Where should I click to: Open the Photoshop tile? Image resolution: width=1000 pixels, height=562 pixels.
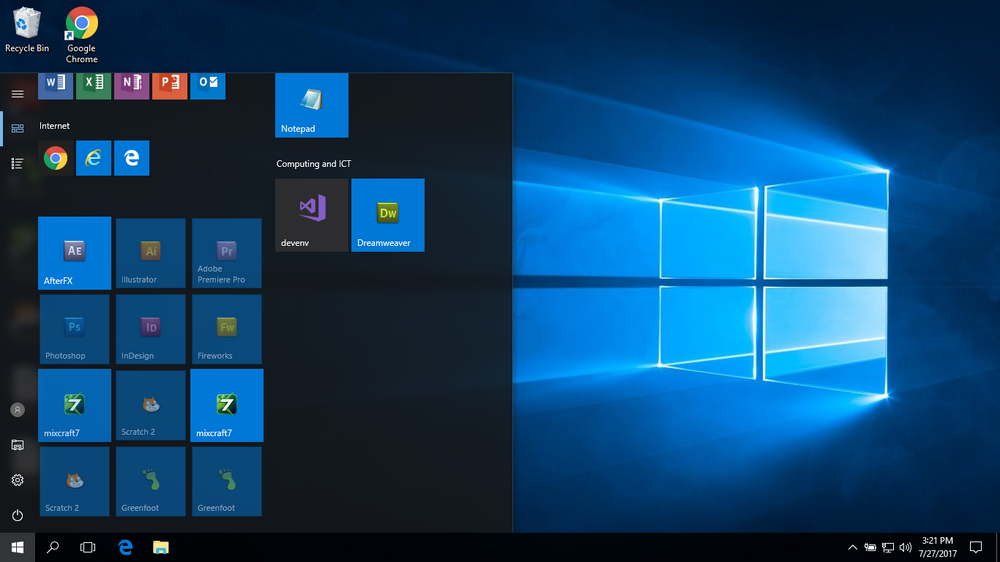click(x=75, y=329)
